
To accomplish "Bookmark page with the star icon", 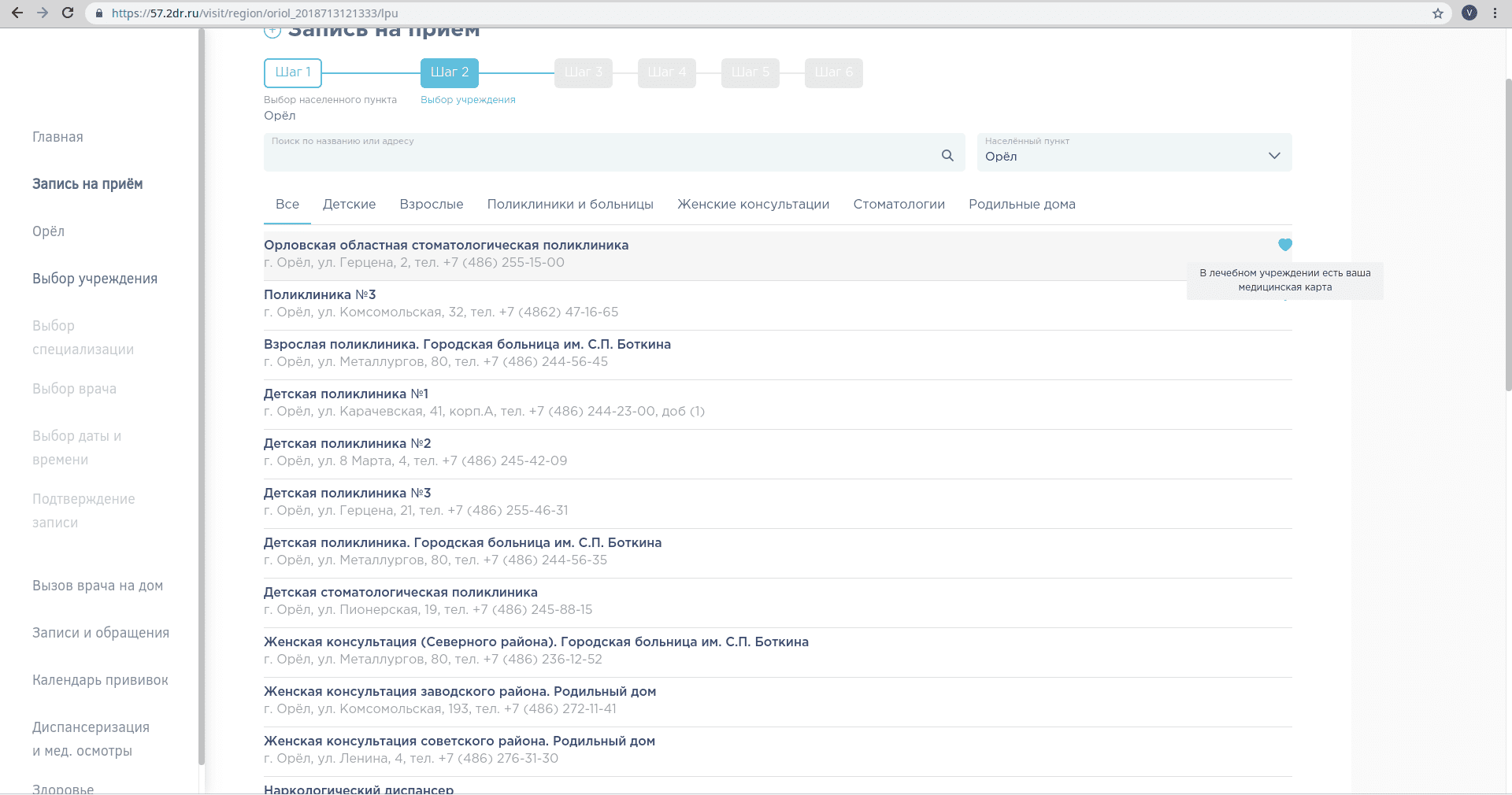I will (1438, 13).
